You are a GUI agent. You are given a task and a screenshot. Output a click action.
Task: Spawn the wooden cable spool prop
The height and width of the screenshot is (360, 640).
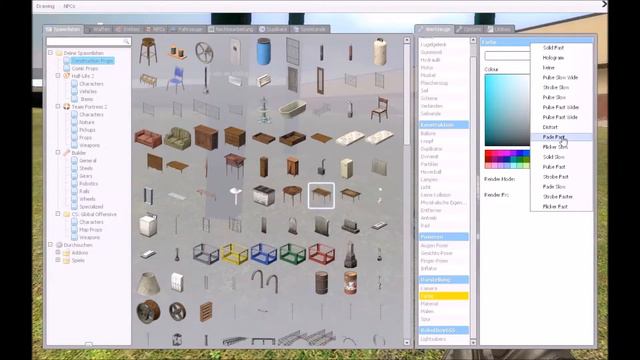148,311
